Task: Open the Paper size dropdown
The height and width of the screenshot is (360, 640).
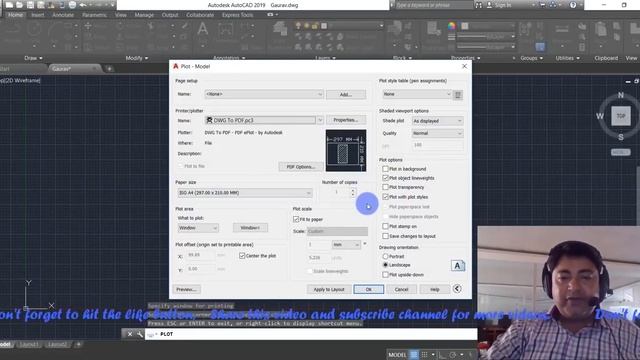Action: (245, 193)
